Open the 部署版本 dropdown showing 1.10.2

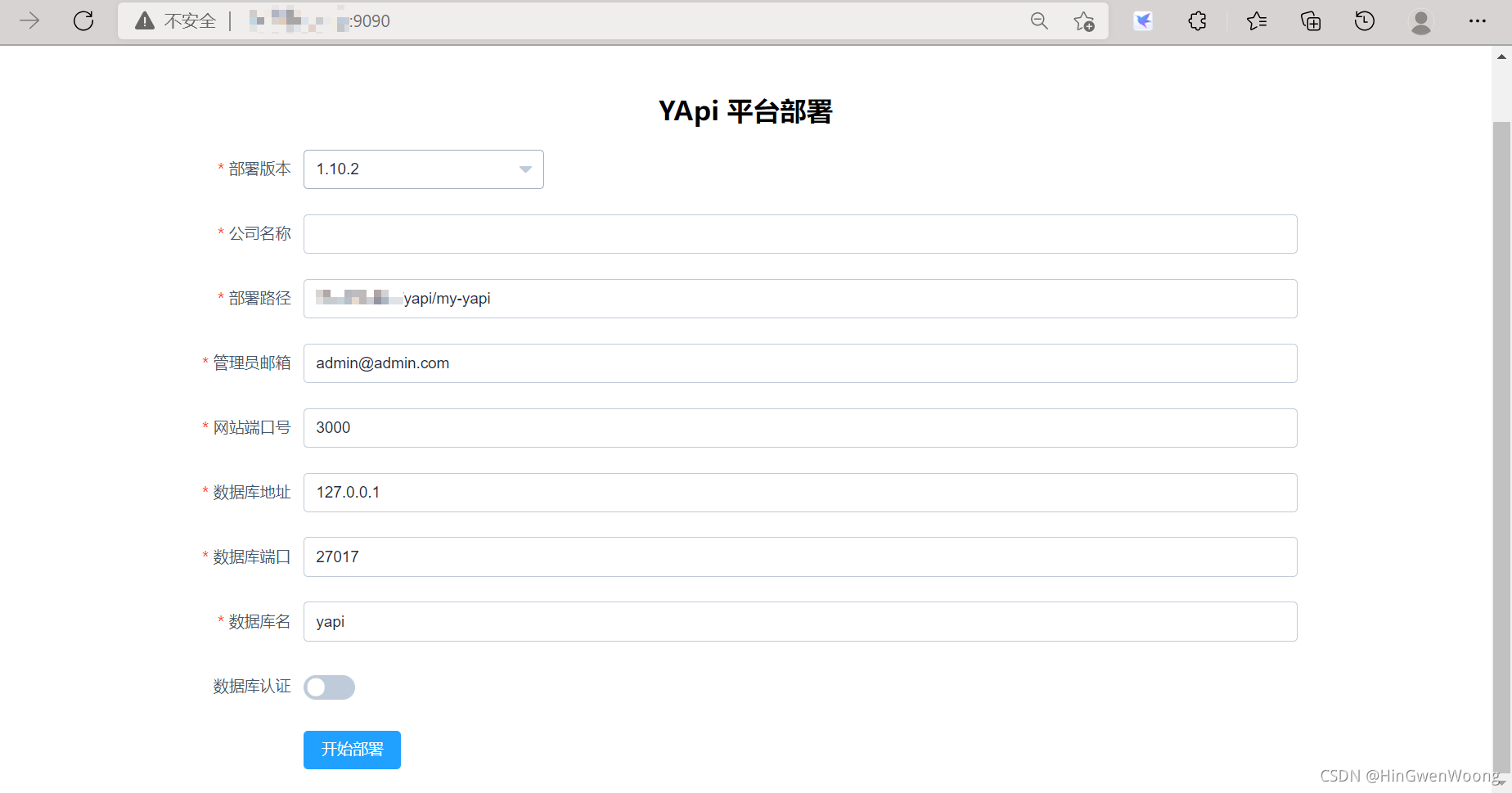point(424,169)
